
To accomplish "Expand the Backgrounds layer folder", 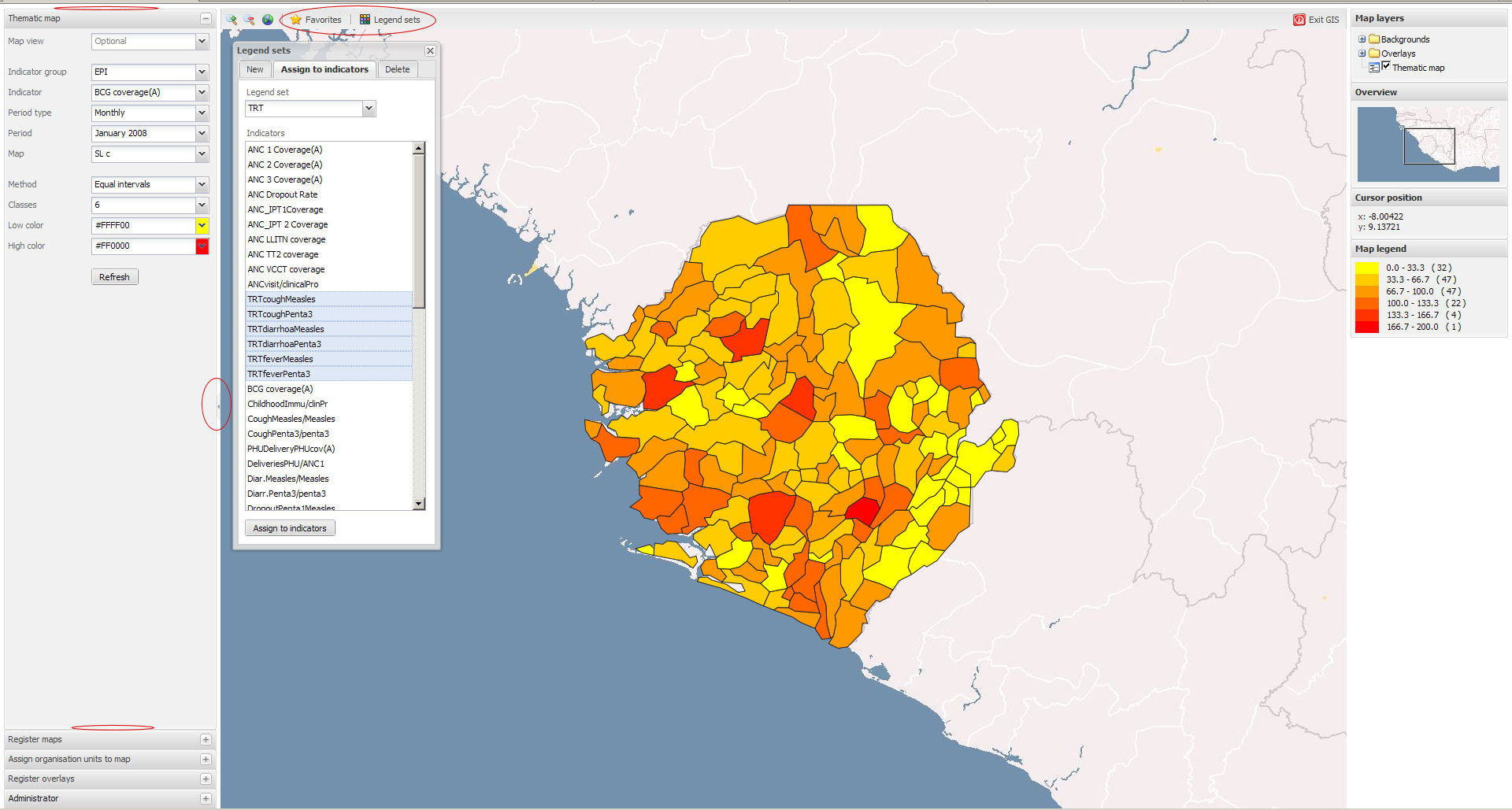I will 1362,39.
